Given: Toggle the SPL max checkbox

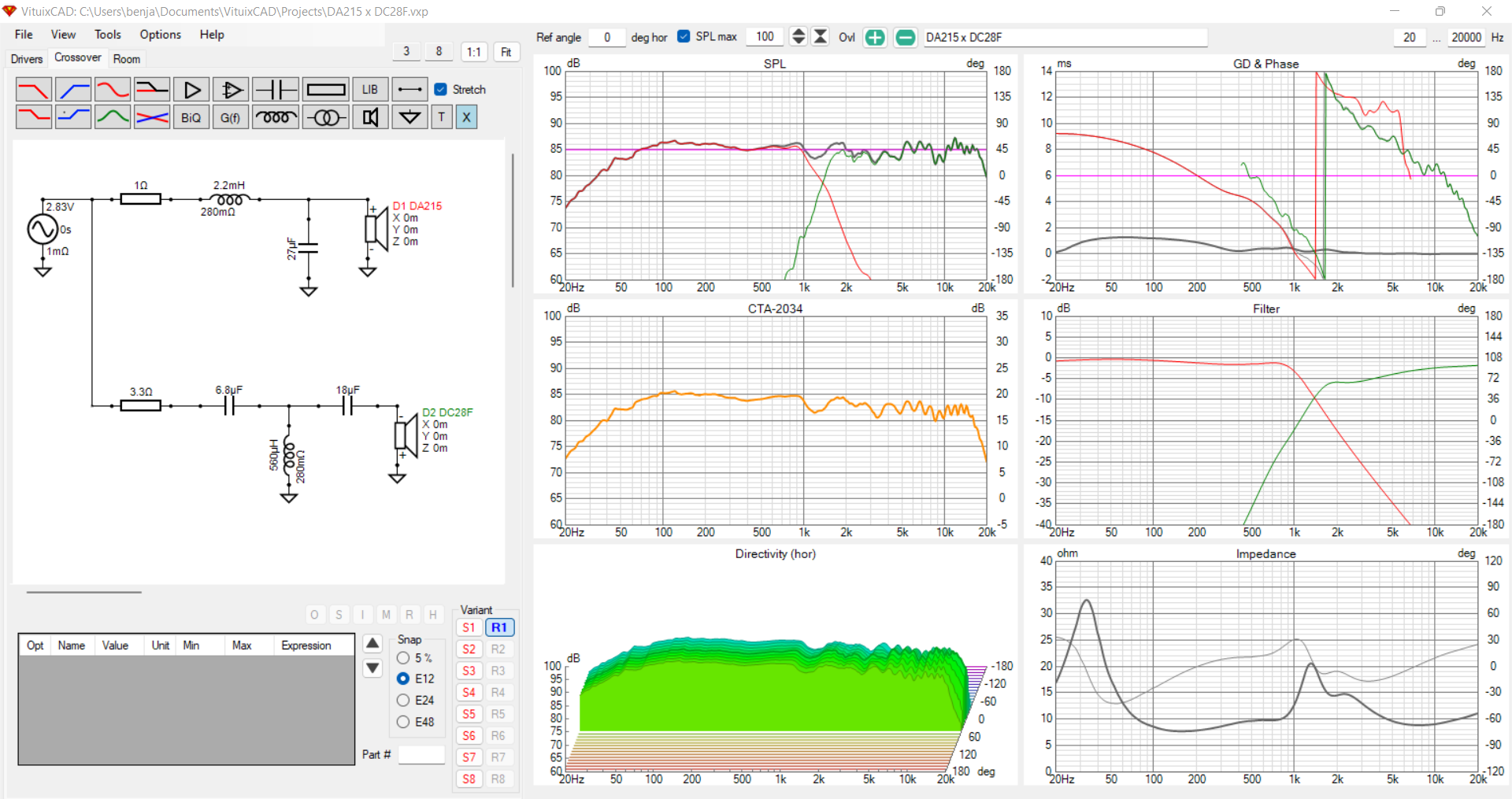Looking at the screenshot, I should [684, 36].
